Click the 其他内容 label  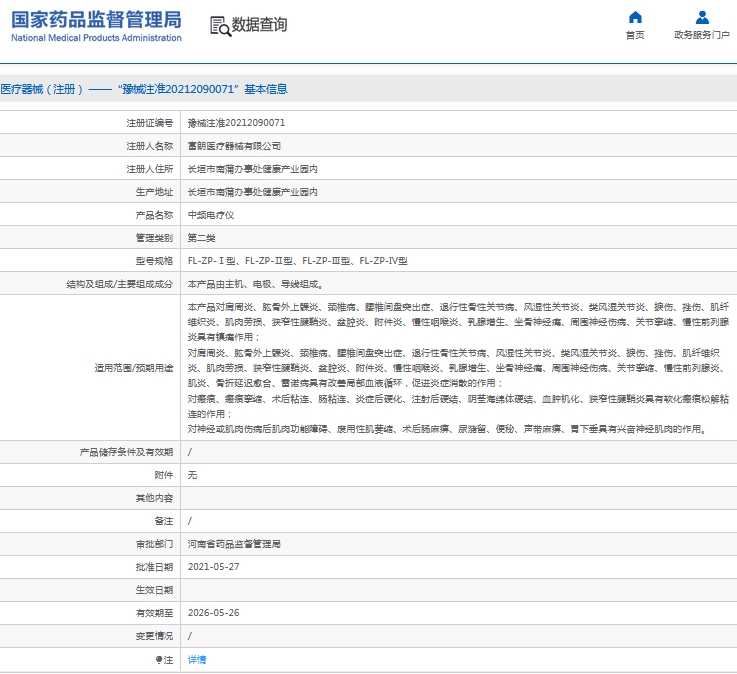click(x=154, y=498)
